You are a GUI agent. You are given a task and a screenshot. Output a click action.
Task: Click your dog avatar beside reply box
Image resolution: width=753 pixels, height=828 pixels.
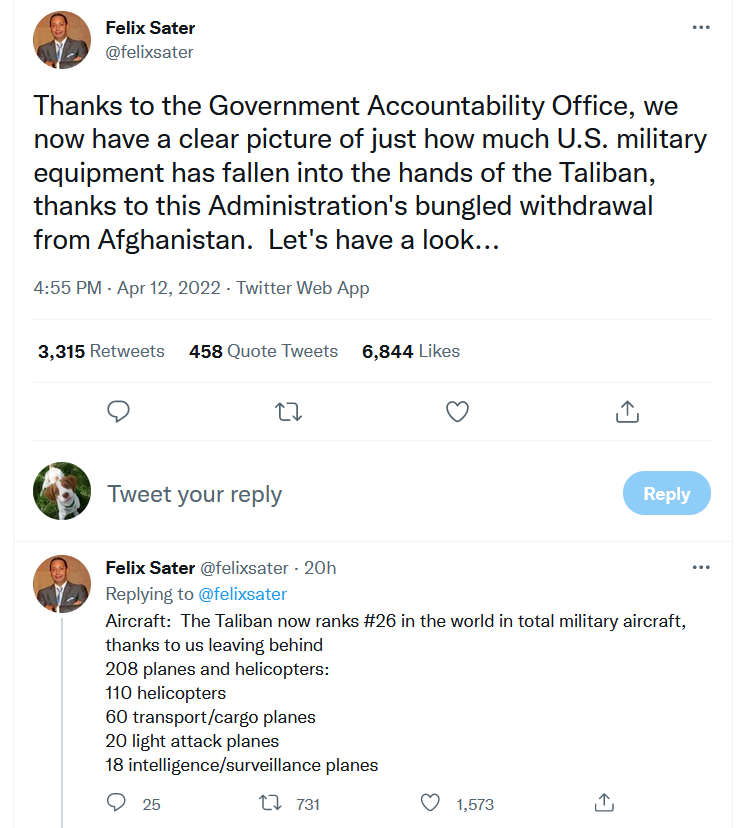point(62,492)
